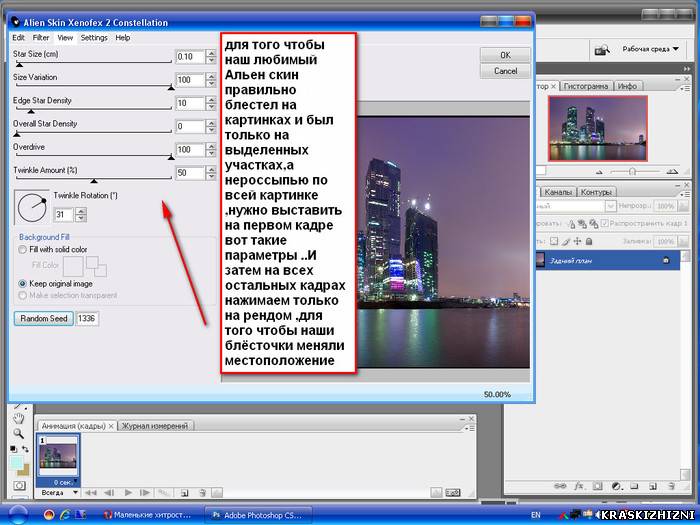Screen dimensions: 700x525
Task: Click the lock transparent pixels icon
Action: tap(554, 242)
